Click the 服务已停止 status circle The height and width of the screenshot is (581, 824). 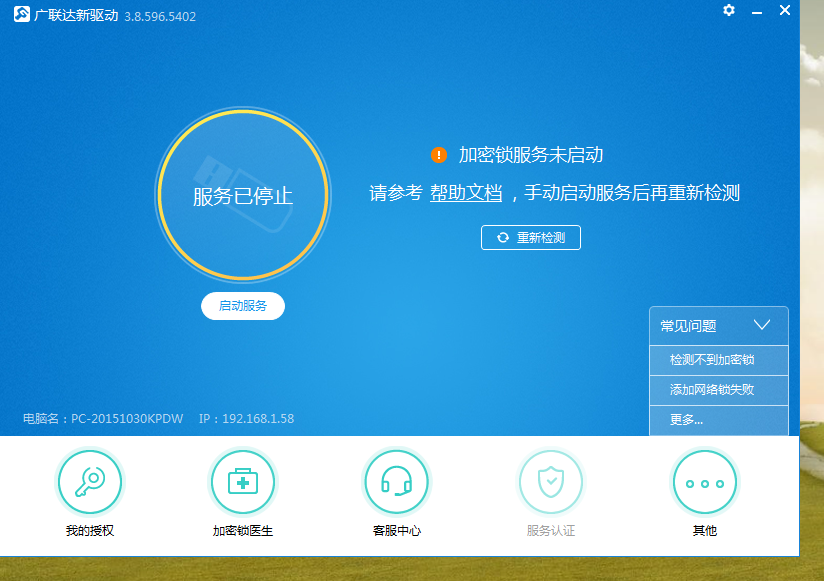pyautogui.click(x=243, y=195)
